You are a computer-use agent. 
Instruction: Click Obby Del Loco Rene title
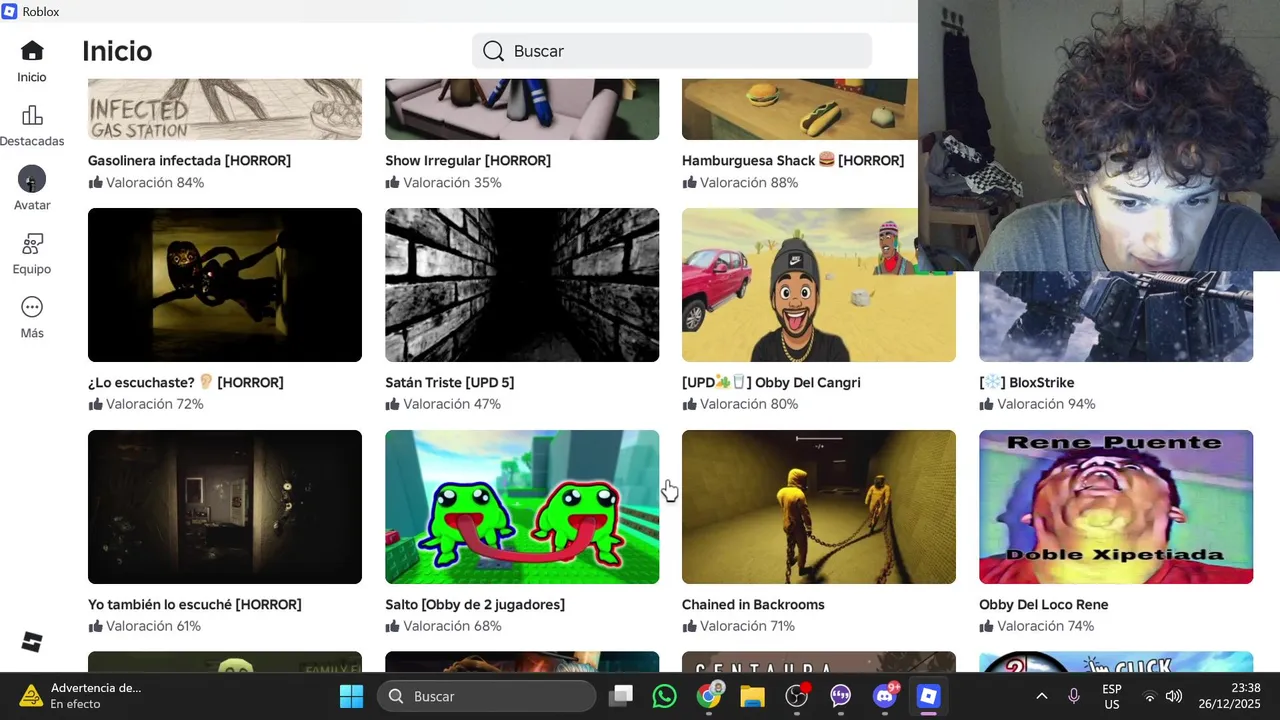[x=1044, y=604]
